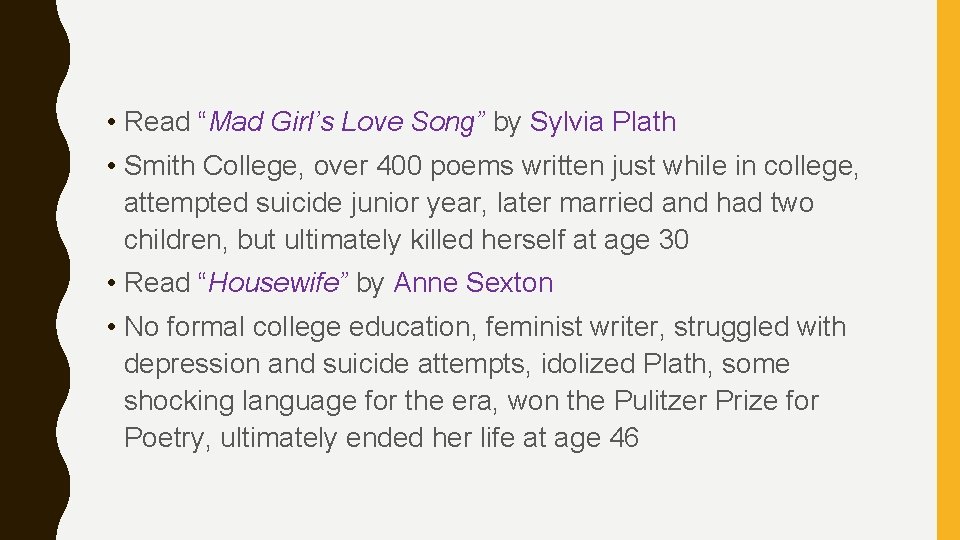Select the bullet point before "Smith College"
The height and width of the screenshot is (540, 960).
[111, 166]
